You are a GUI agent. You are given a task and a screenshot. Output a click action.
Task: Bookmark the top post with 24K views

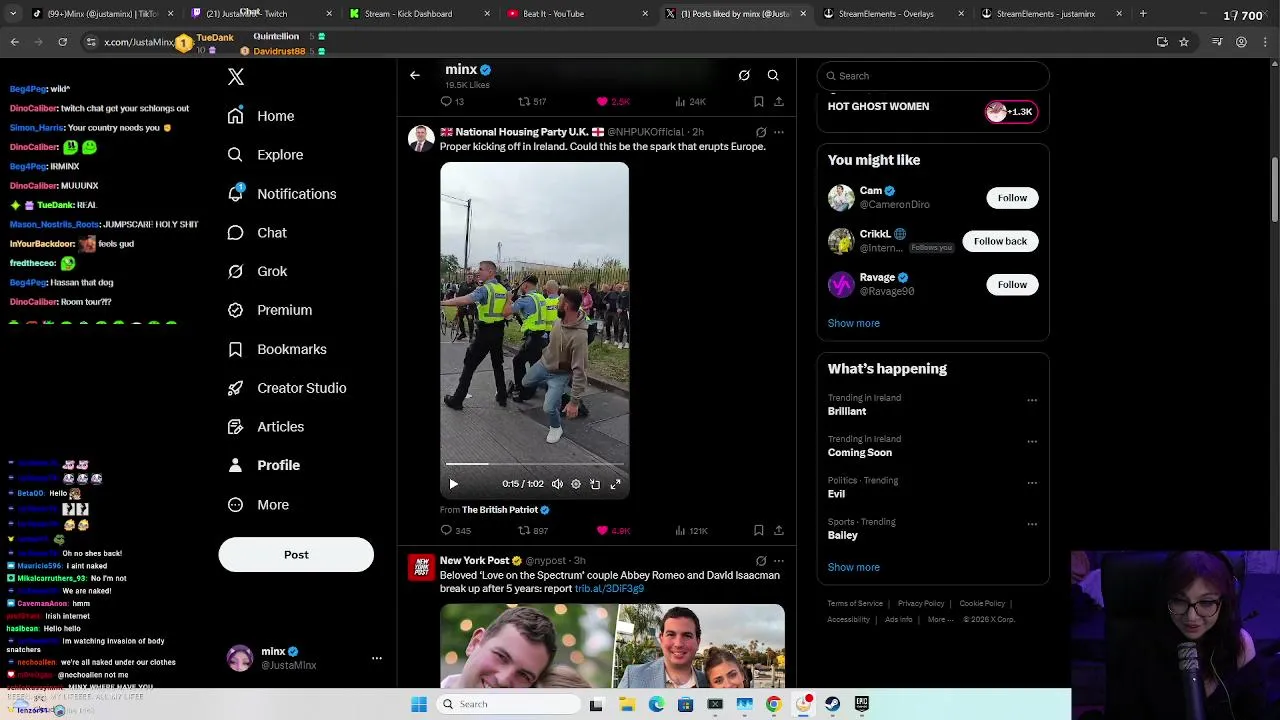coord(759,101)
